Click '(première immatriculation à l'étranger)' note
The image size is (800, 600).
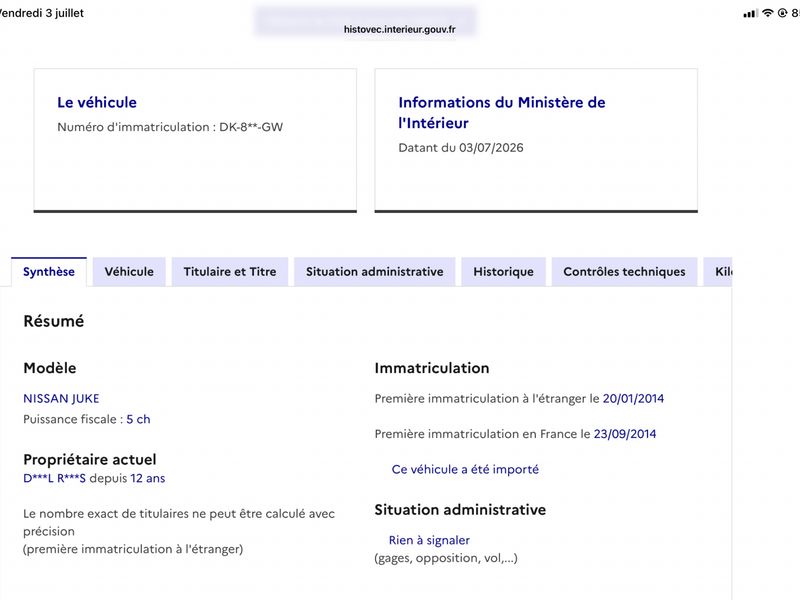tap(133, 549)
